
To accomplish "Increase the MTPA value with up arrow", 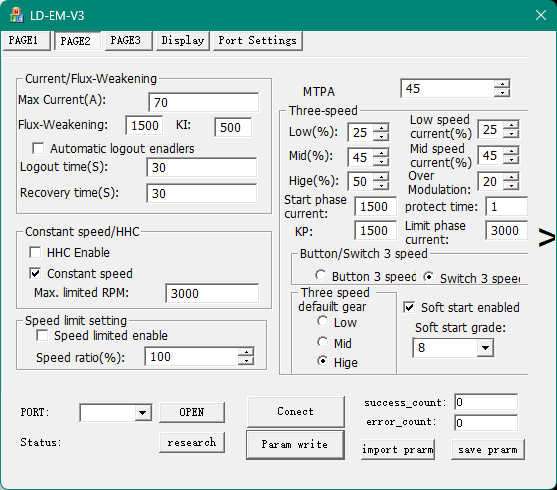I will [502, 84].
